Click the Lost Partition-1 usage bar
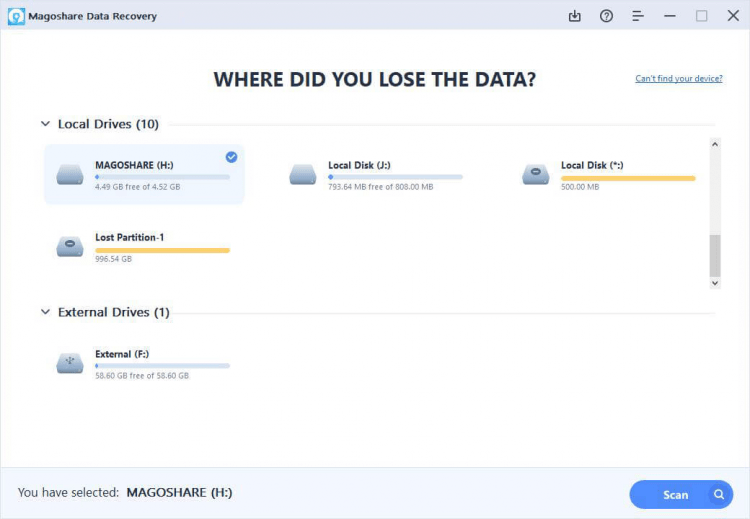 [162, 250]
